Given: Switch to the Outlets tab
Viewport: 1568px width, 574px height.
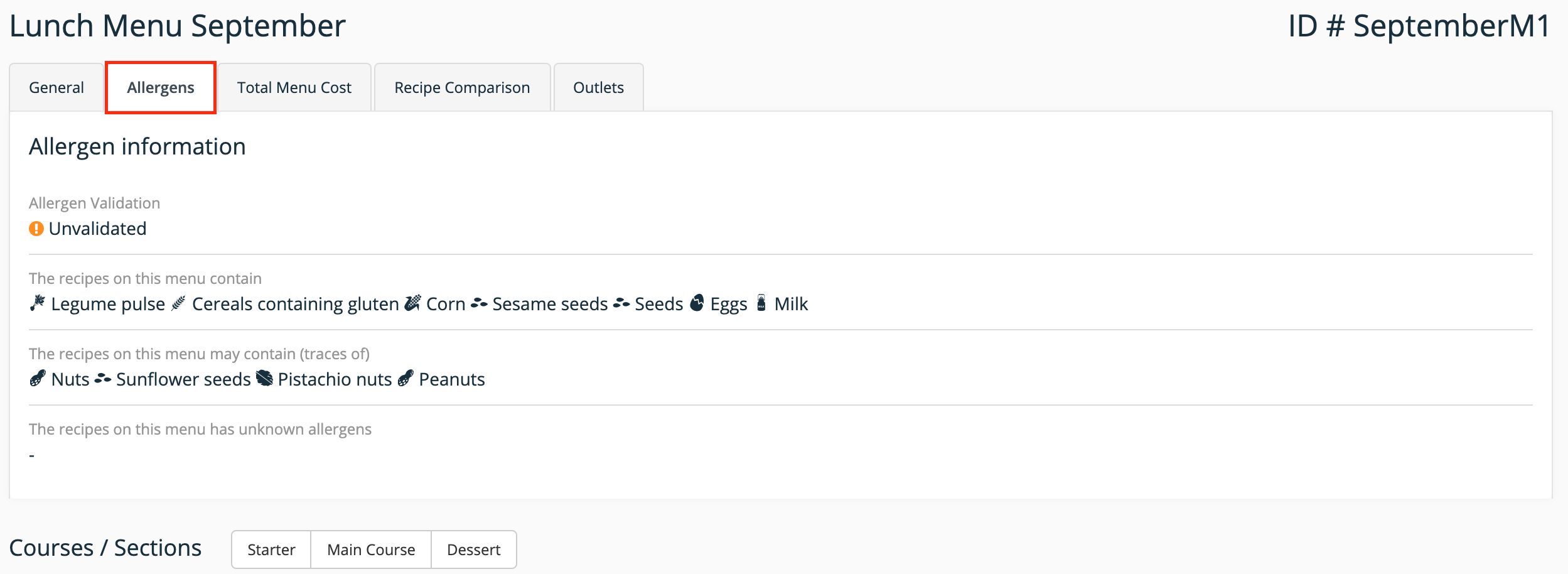Looking at the screenshot, I should tap(598, 87).
